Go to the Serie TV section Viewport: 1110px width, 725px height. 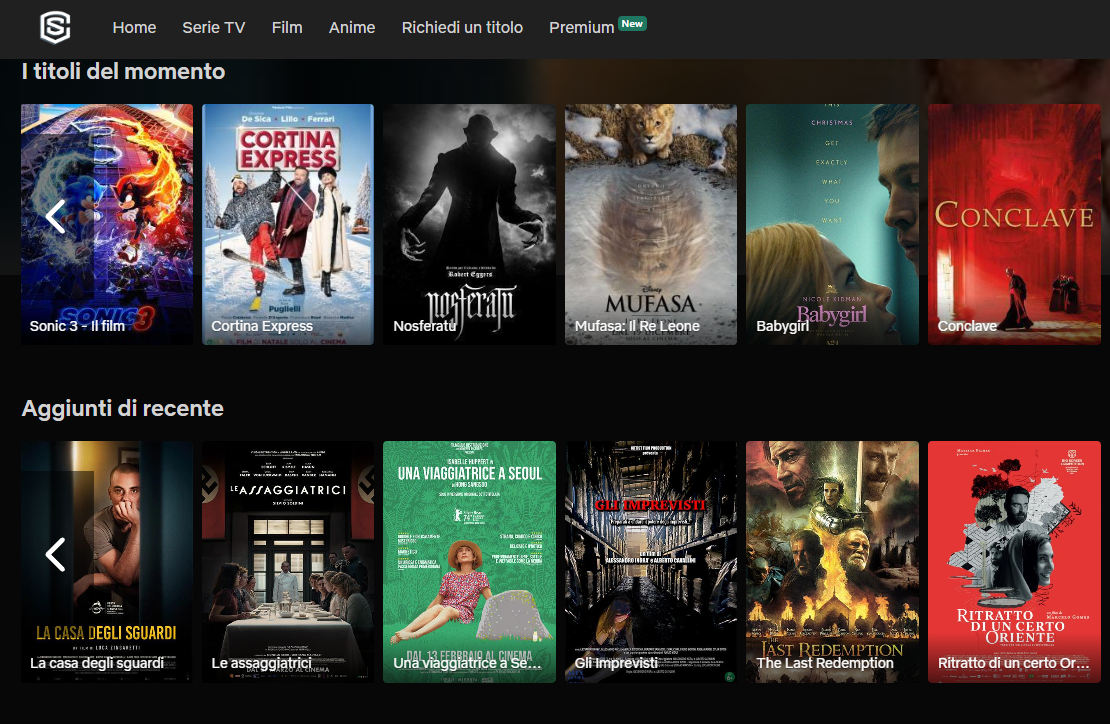click(x=213, y=27)
